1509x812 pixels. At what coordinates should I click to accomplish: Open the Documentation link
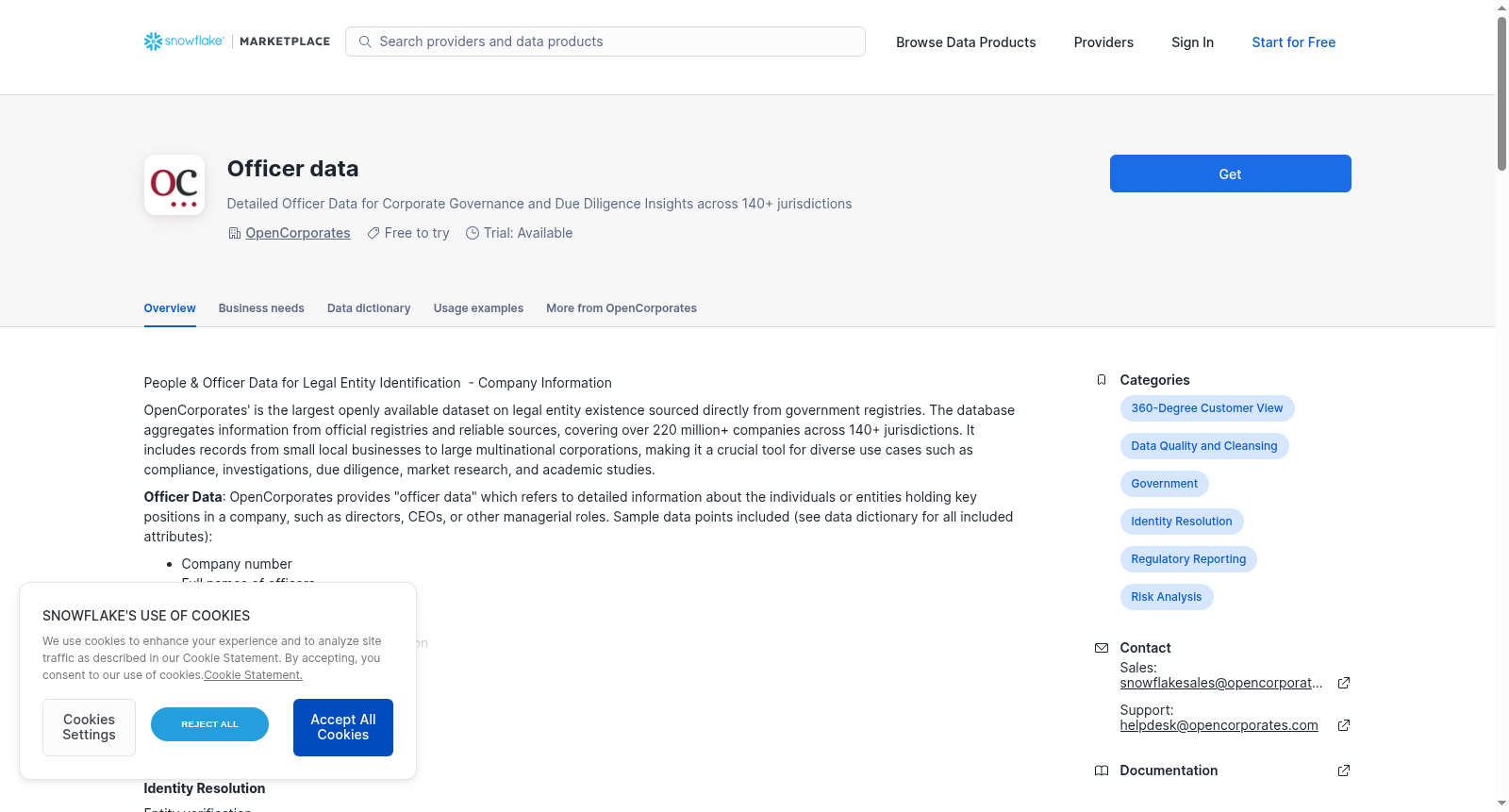click(1169, 771)
